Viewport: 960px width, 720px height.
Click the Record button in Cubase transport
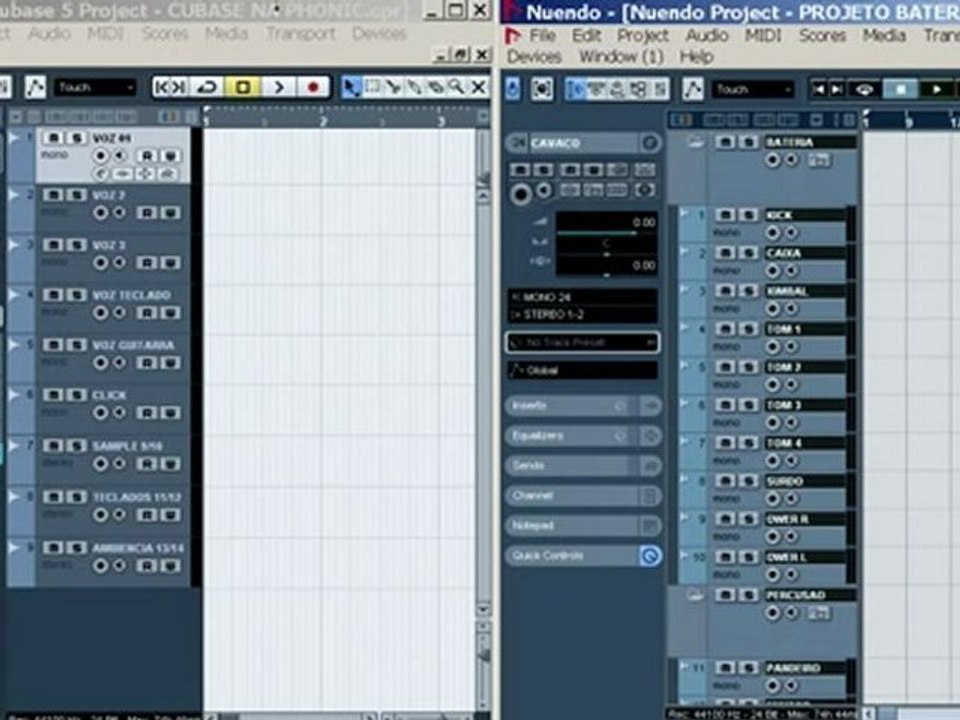[x=313, y=88]
